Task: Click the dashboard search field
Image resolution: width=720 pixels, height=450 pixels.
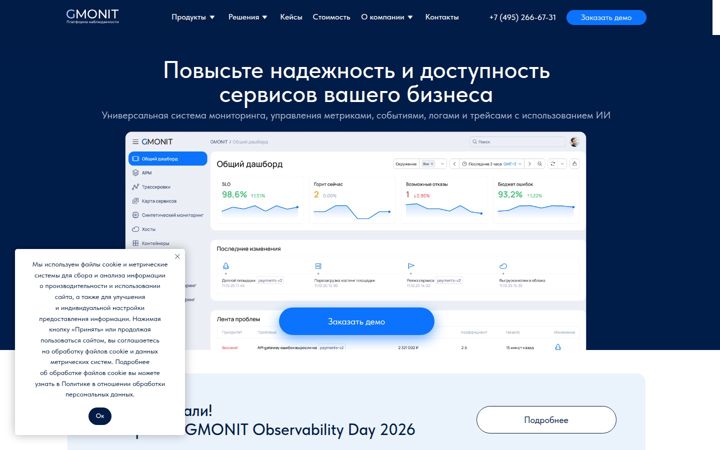Action: 517,141
